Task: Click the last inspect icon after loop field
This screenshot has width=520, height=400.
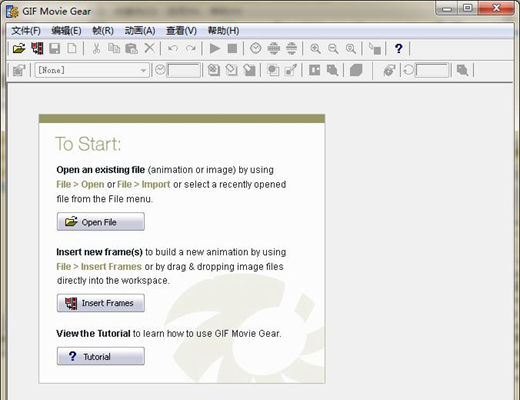Action: point(463,70)
